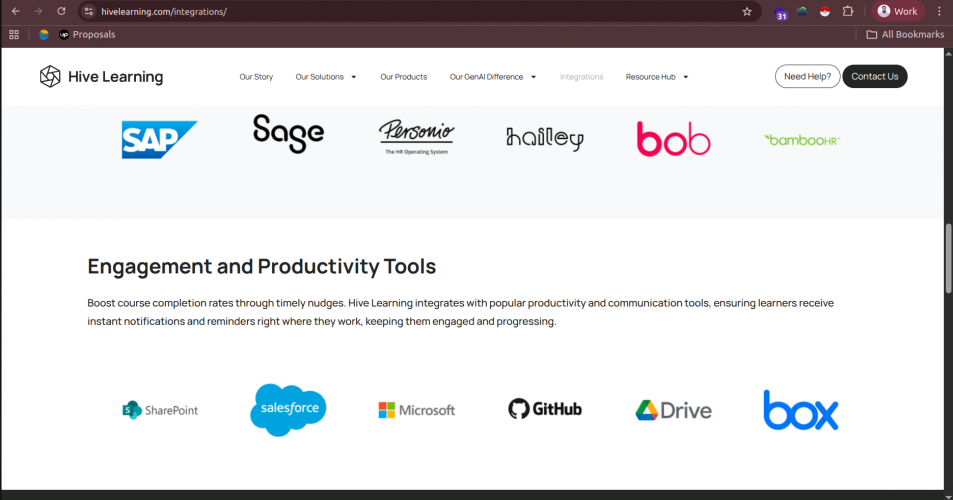Open the Proposals bookmark
This screenshot has width=953, height=500.
coord(87,35)
